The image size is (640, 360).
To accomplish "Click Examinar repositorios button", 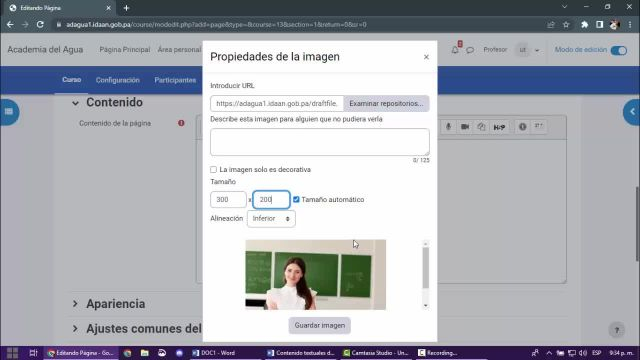I will [386, 104].
